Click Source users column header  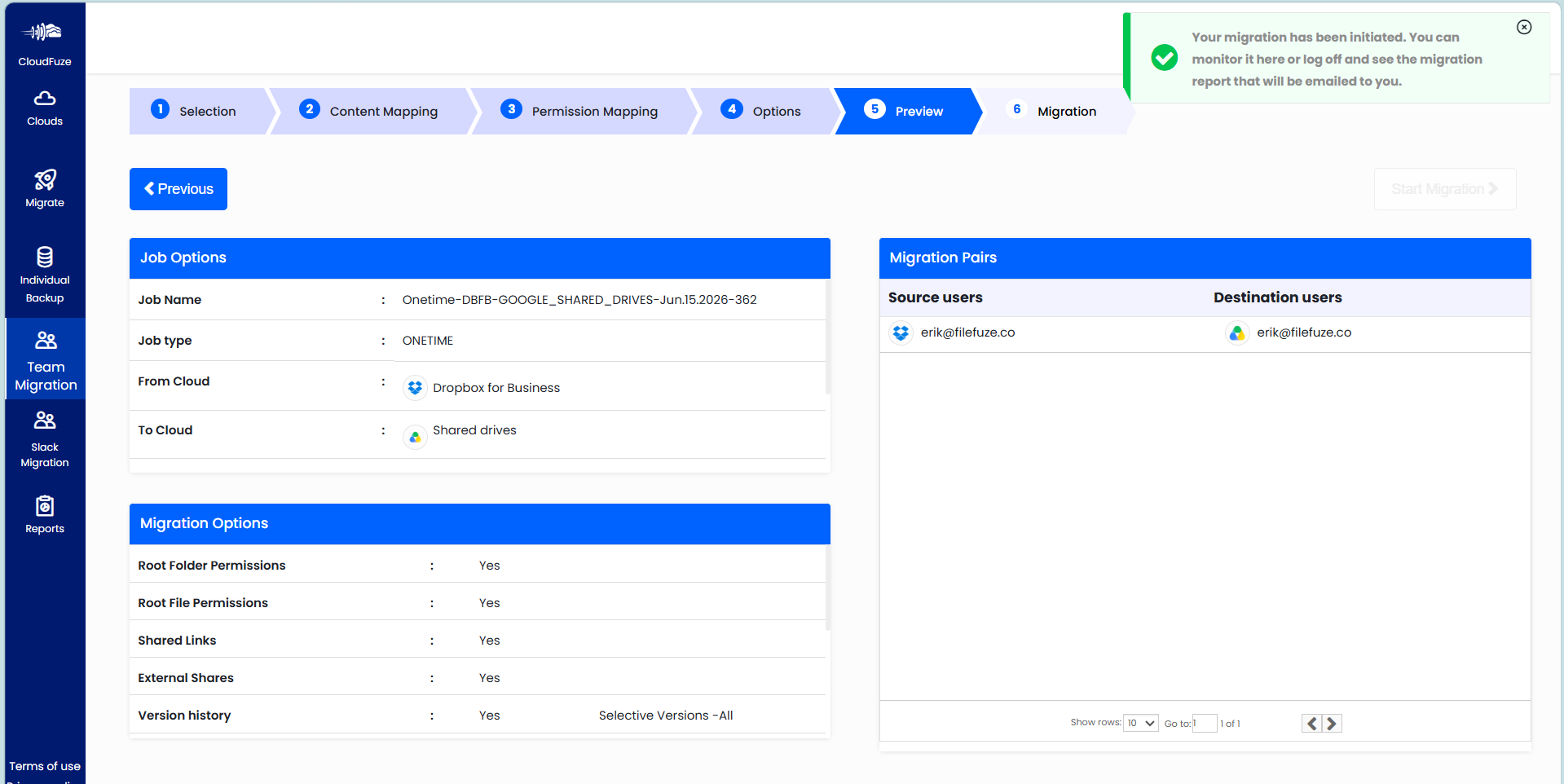tap(936, 297)
